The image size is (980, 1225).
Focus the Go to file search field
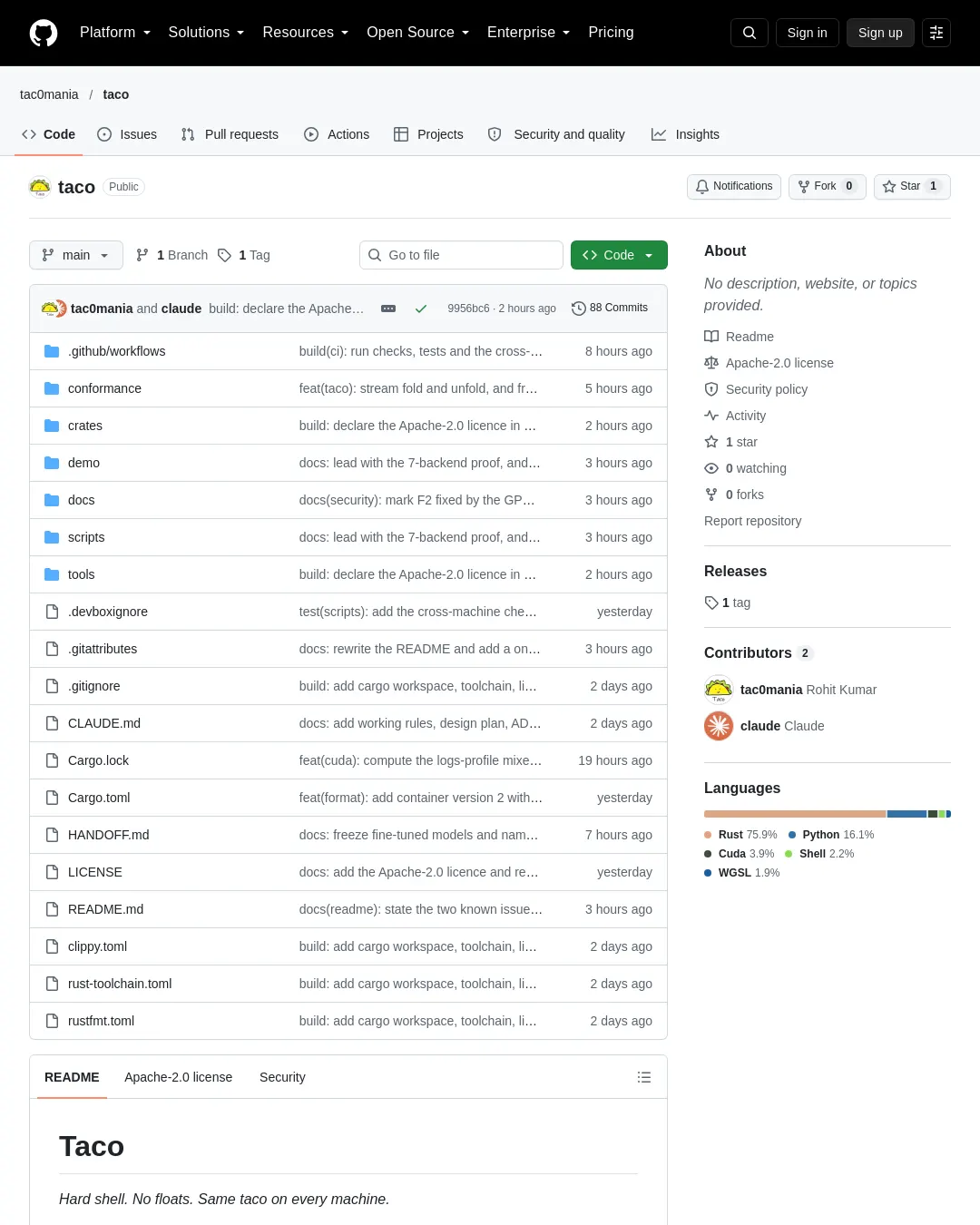pos(461,255)
